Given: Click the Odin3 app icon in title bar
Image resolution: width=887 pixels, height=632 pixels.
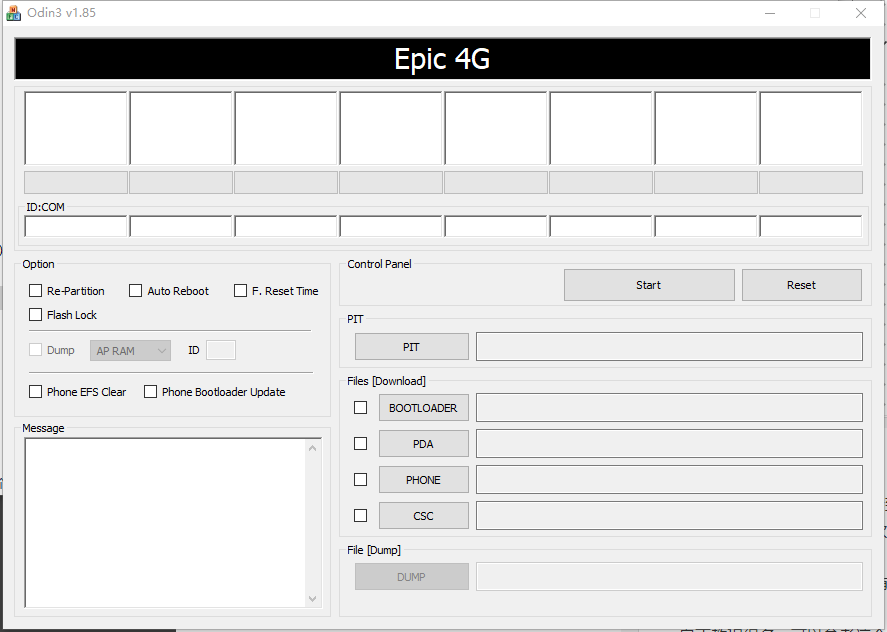Looking at the screenshot, I should coord(14,13).
